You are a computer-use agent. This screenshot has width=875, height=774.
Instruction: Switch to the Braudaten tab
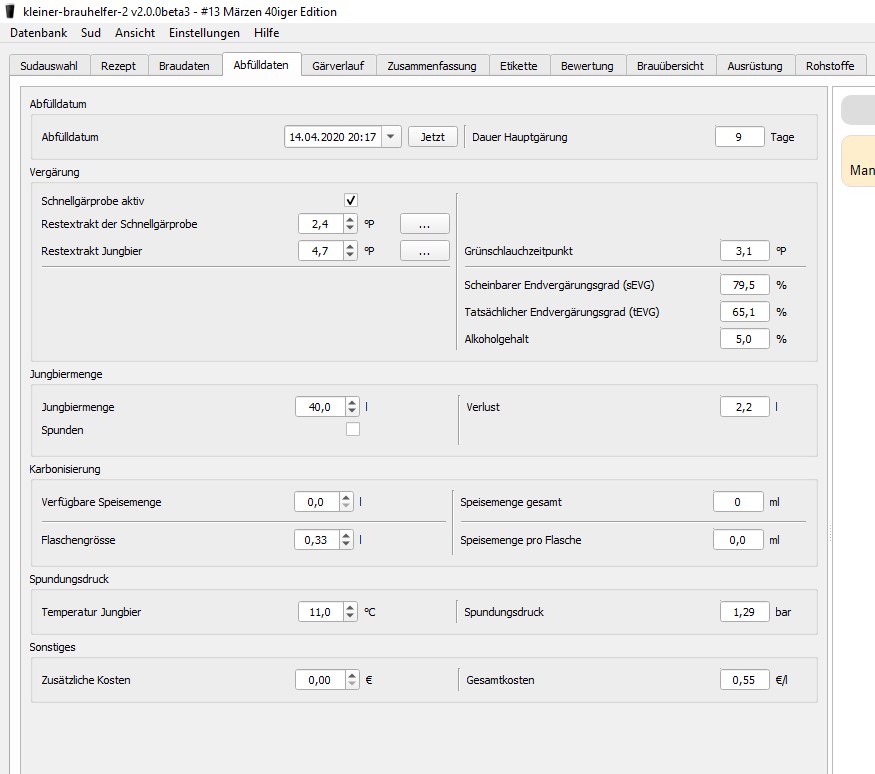[x=184, y=66]
